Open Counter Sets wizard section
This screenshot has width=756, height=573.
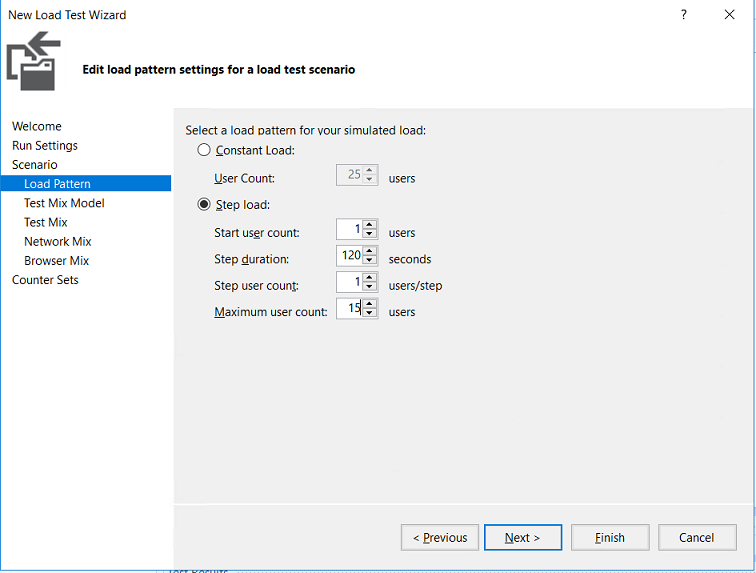click(x=45, y=279)
